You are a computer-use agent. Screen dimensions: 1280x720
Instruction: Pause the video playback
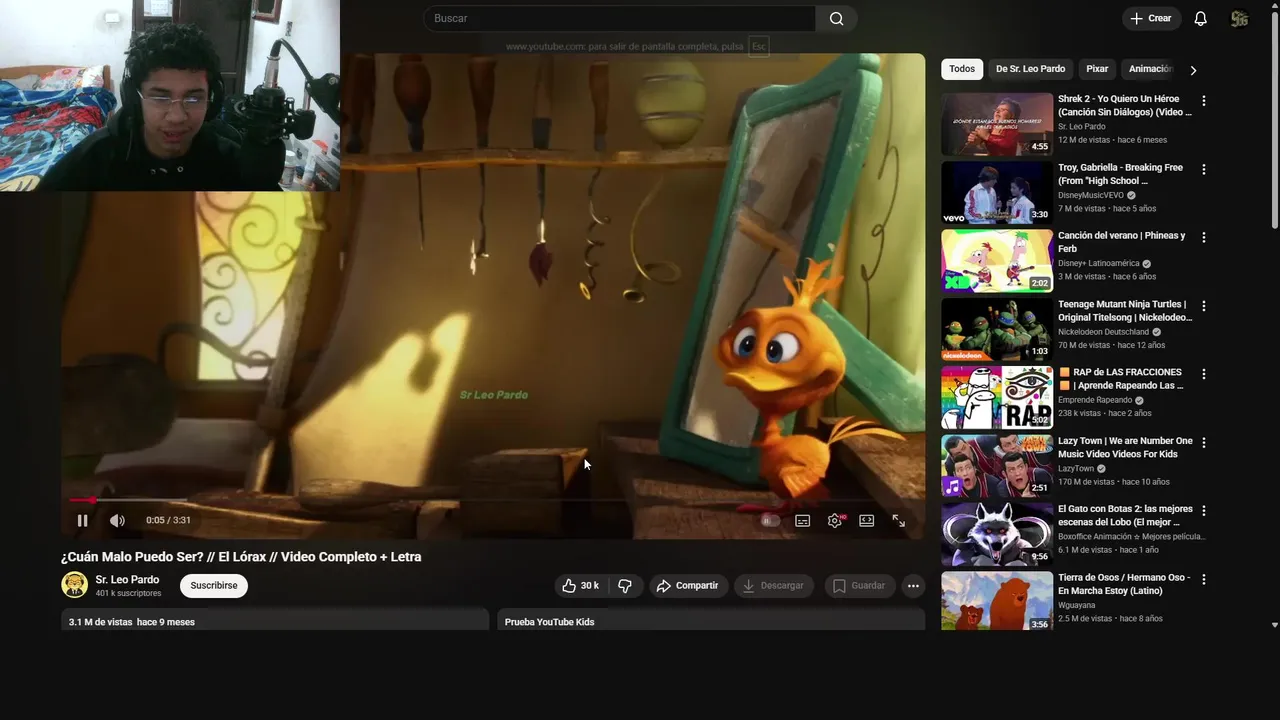82,520
